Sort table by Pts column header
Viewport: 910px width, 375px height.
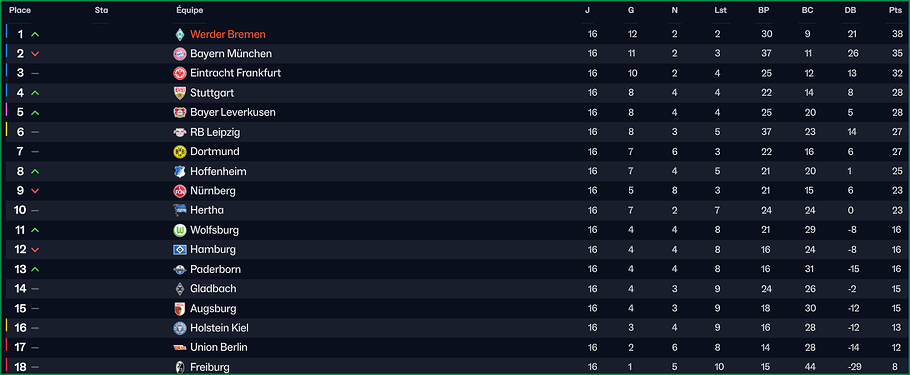(894, 10)
